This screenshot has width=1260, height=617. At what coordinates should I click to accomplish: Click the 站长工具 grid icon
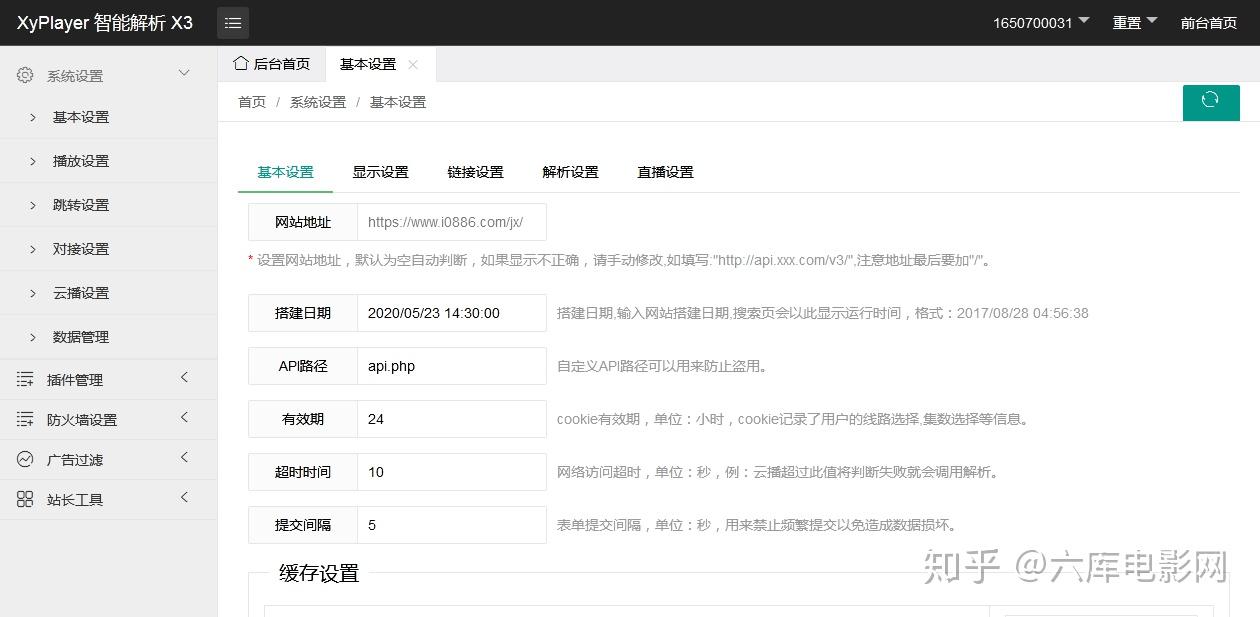25,499
